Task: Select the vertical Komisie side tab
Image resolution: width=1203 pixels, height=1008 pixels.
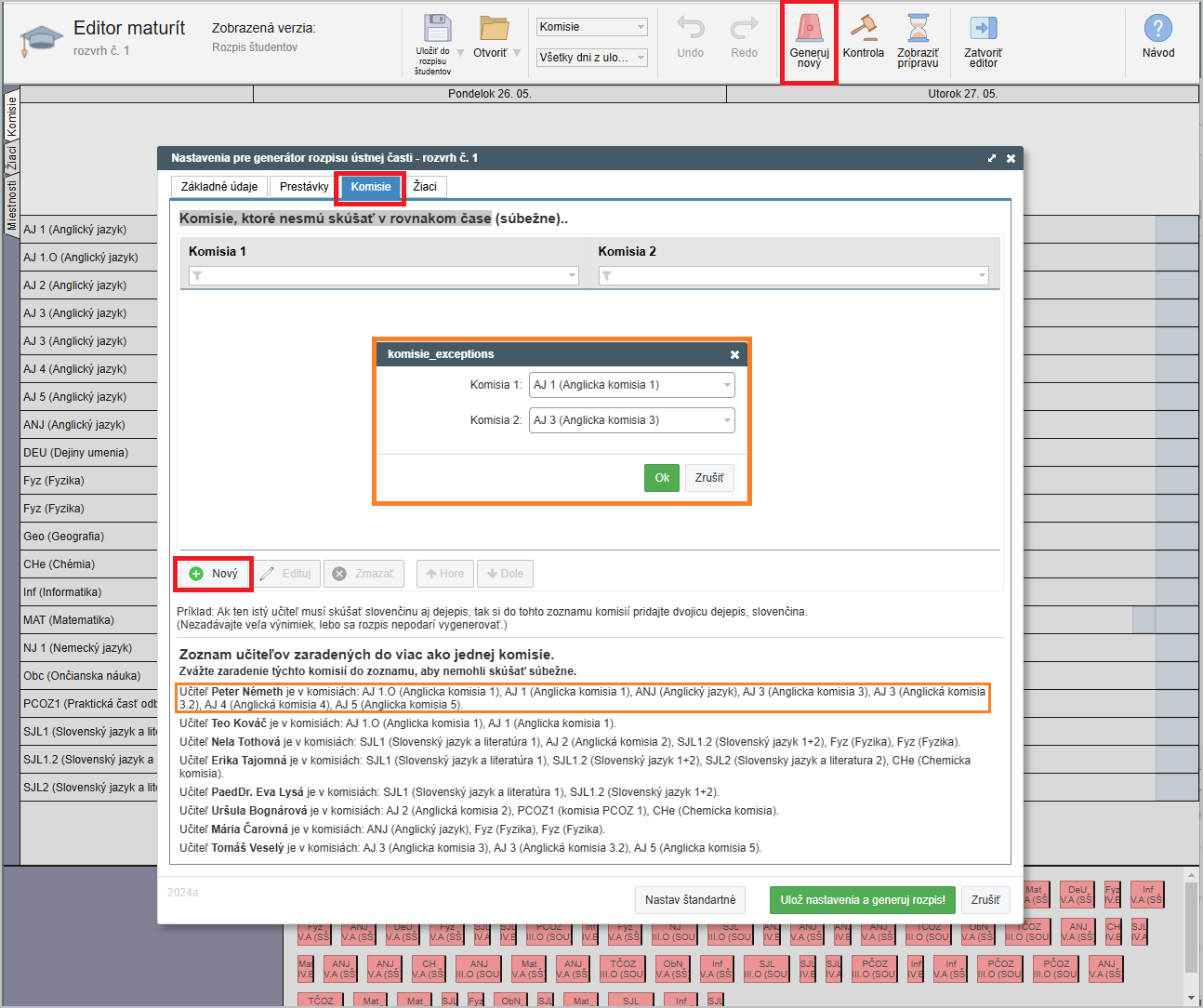Action: (x=12, y=117)
